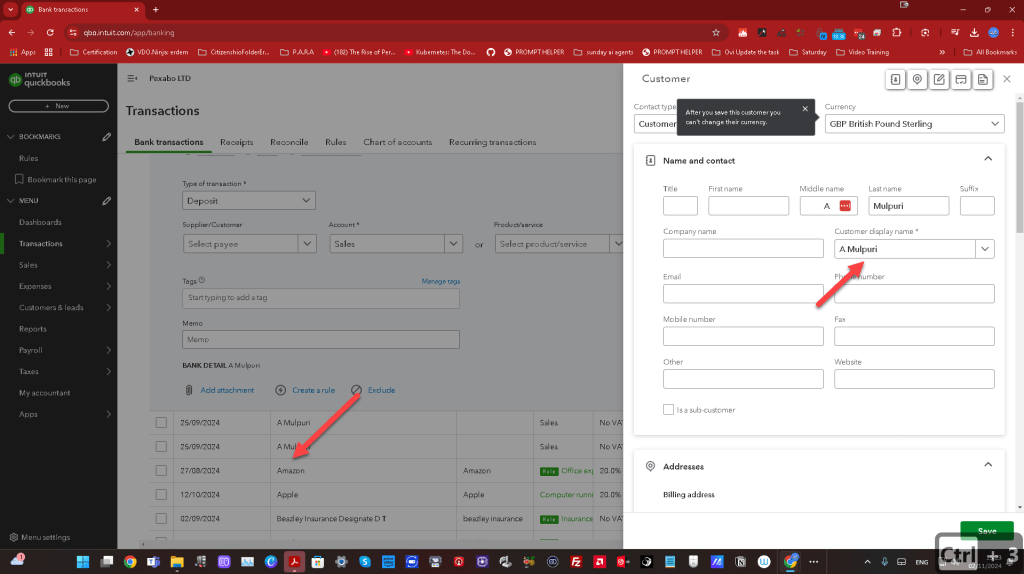Open the browser Extensions puzzle icon
Image resolution: width=1024 pixels, height=574 pixels.
tap(897, 33)
